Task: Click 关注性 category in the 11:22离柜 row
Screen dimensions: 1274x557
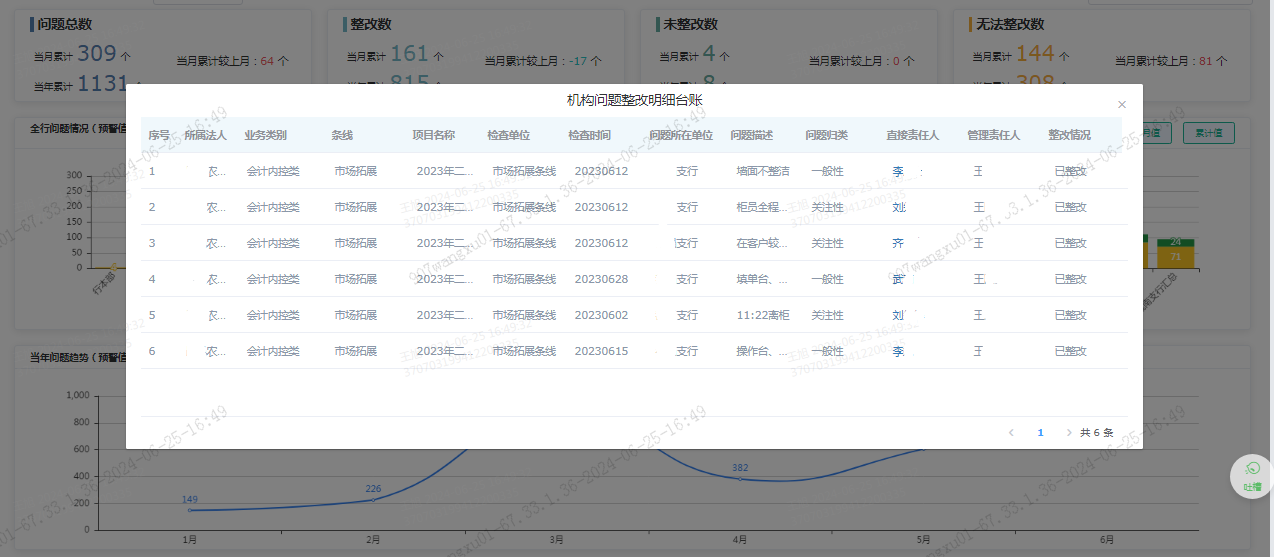Action: [827, 315]
